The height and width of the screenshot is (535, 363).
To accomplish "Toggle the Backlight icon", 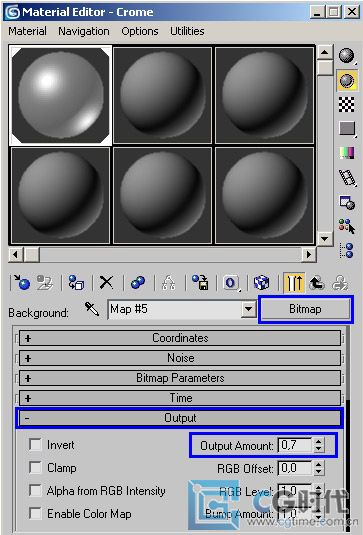I will pyautogui.click(x=347, y=81).
